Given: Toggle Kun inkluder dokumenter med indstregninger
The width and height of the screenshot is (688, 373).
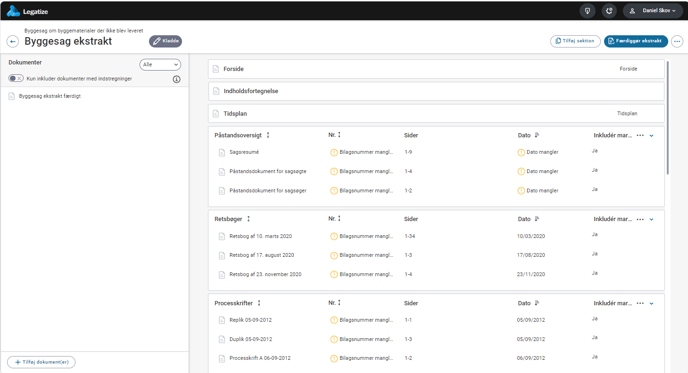Looking at the screenshot, I should pos(16,79).
